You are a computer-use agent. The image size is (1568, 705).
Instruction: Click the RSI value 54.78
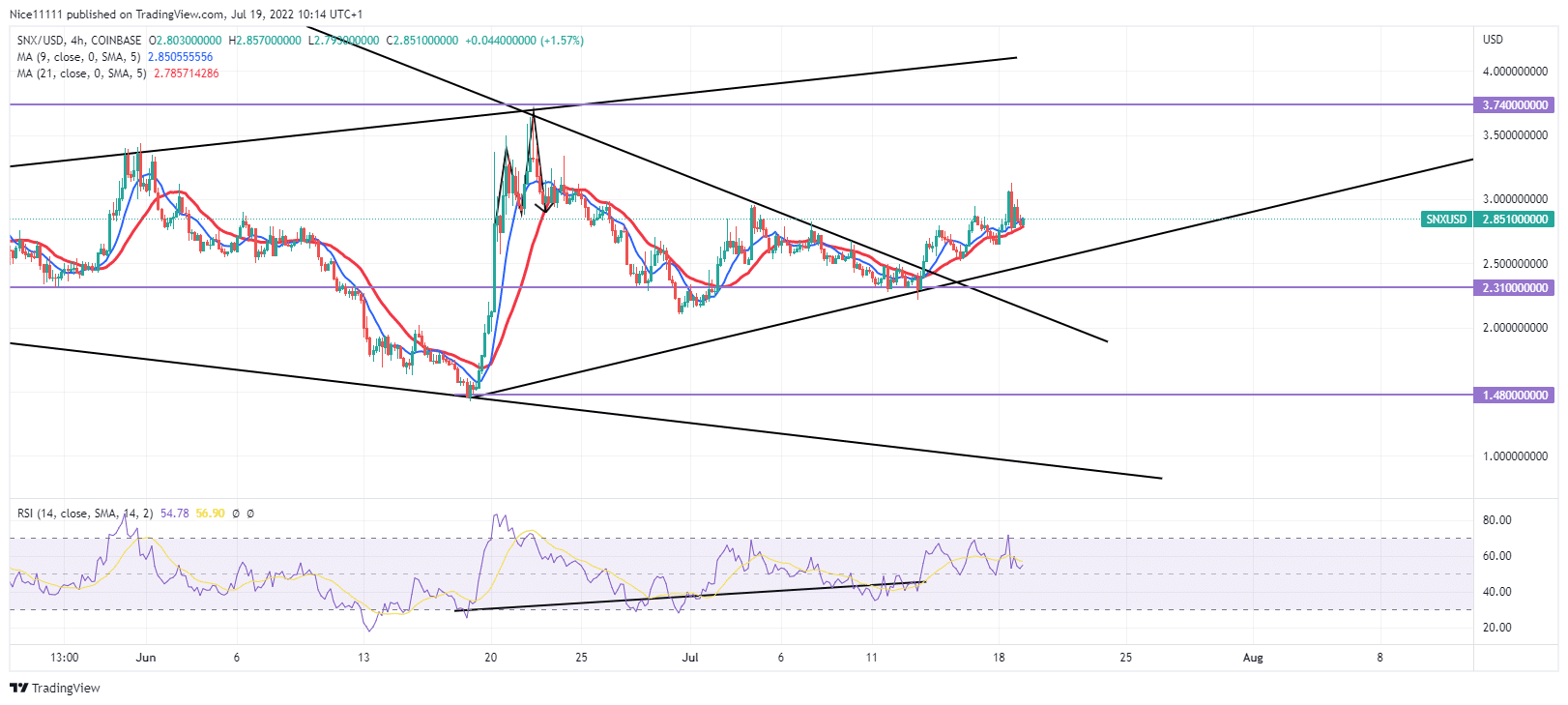(x=174, y=514)
